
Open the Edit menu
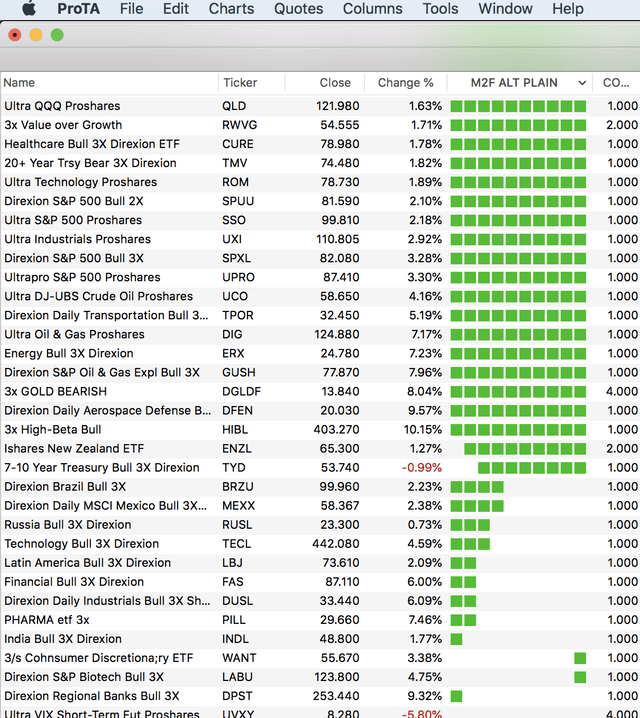(176, 9)
